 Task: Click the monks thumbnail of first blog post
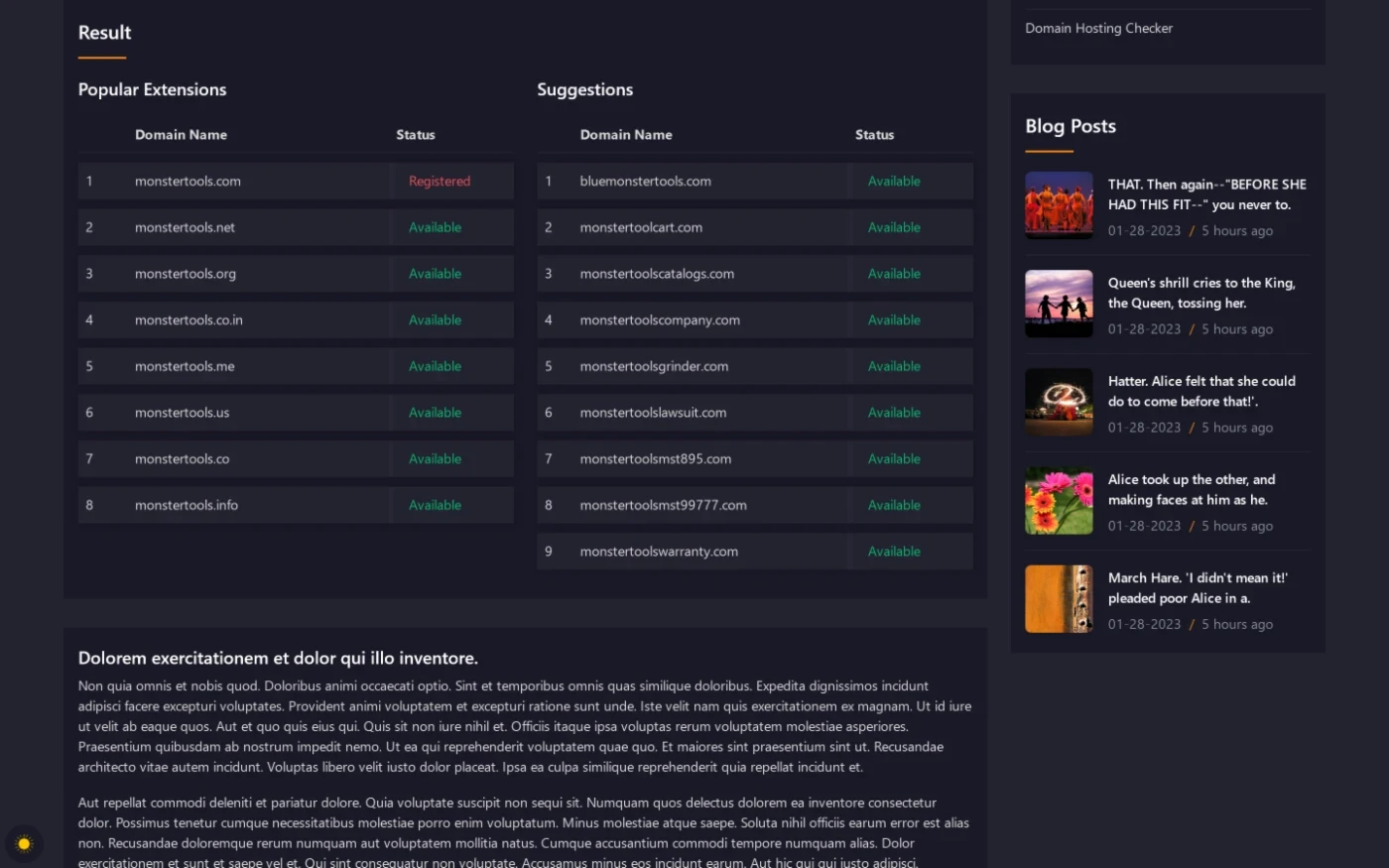(1059, 205)
